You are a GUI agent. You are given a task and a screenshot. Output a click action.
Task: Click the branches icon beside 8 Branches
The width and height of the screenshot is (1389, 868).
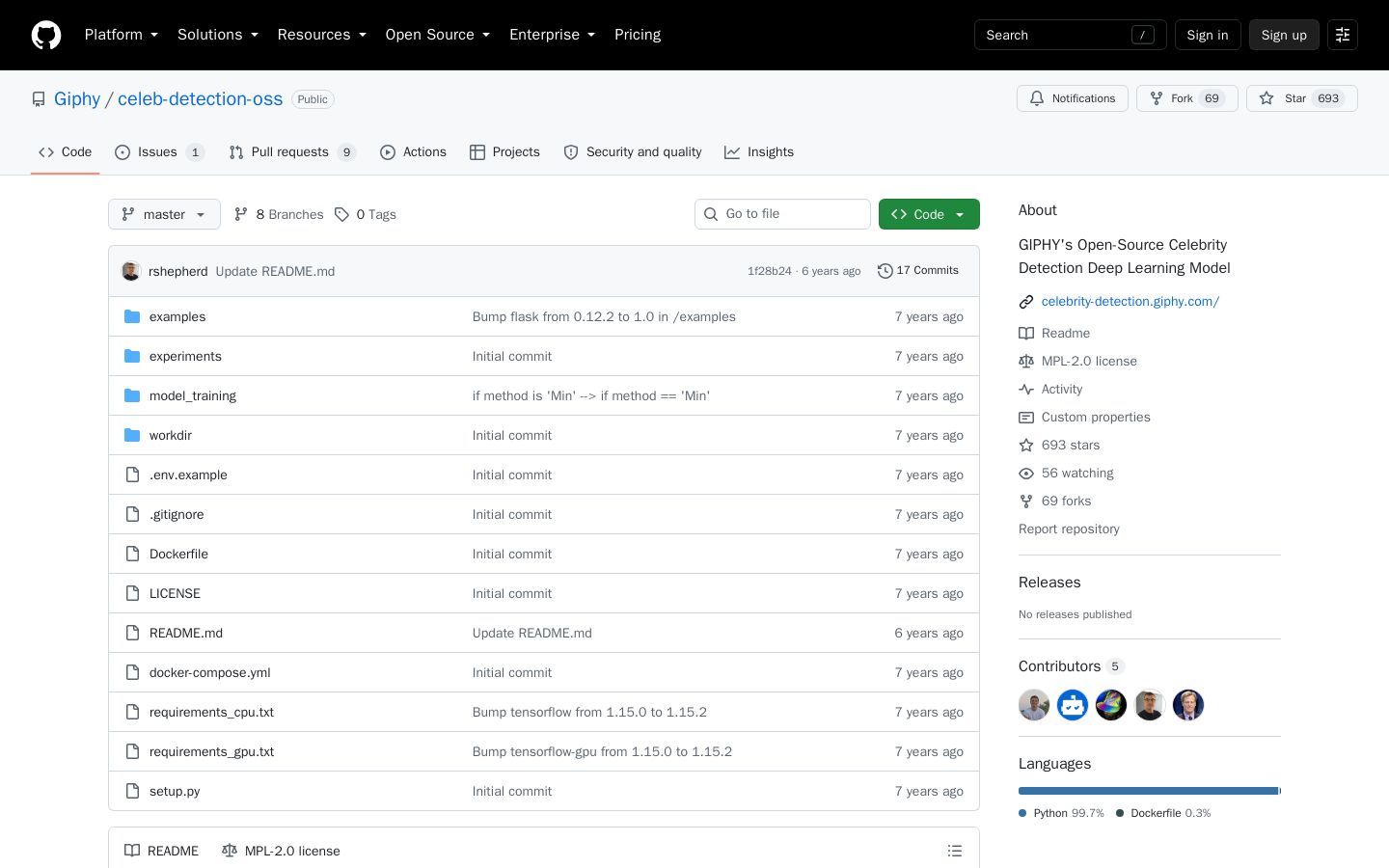241,214
